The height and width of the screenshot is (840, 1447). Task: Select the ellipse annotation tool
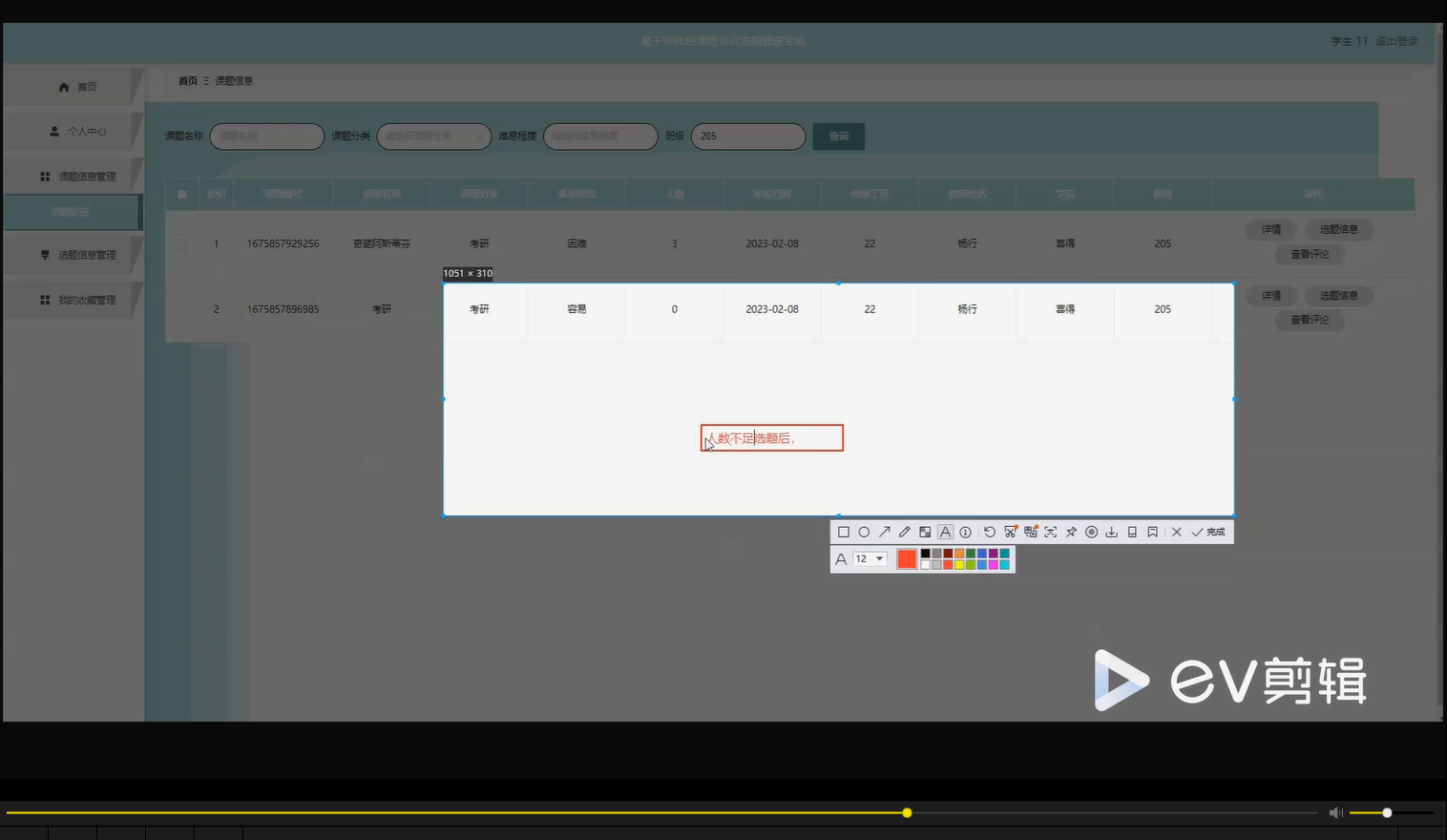coord(864,532)
